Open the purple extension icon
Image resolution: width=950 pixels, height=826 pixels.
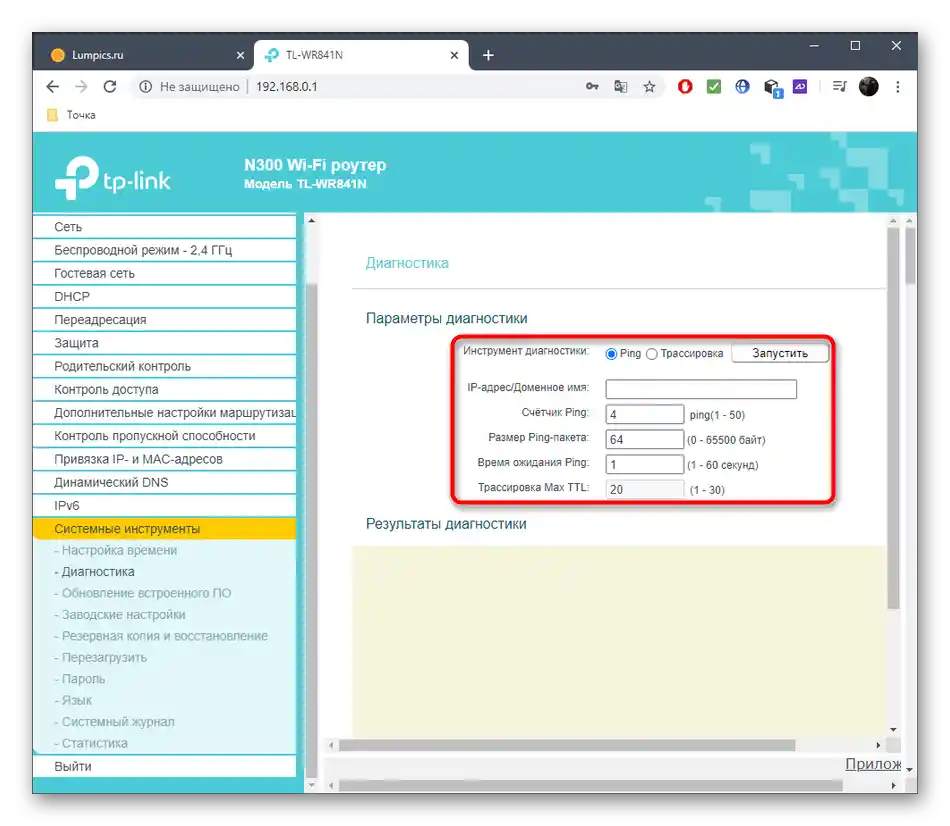[800, 87]
